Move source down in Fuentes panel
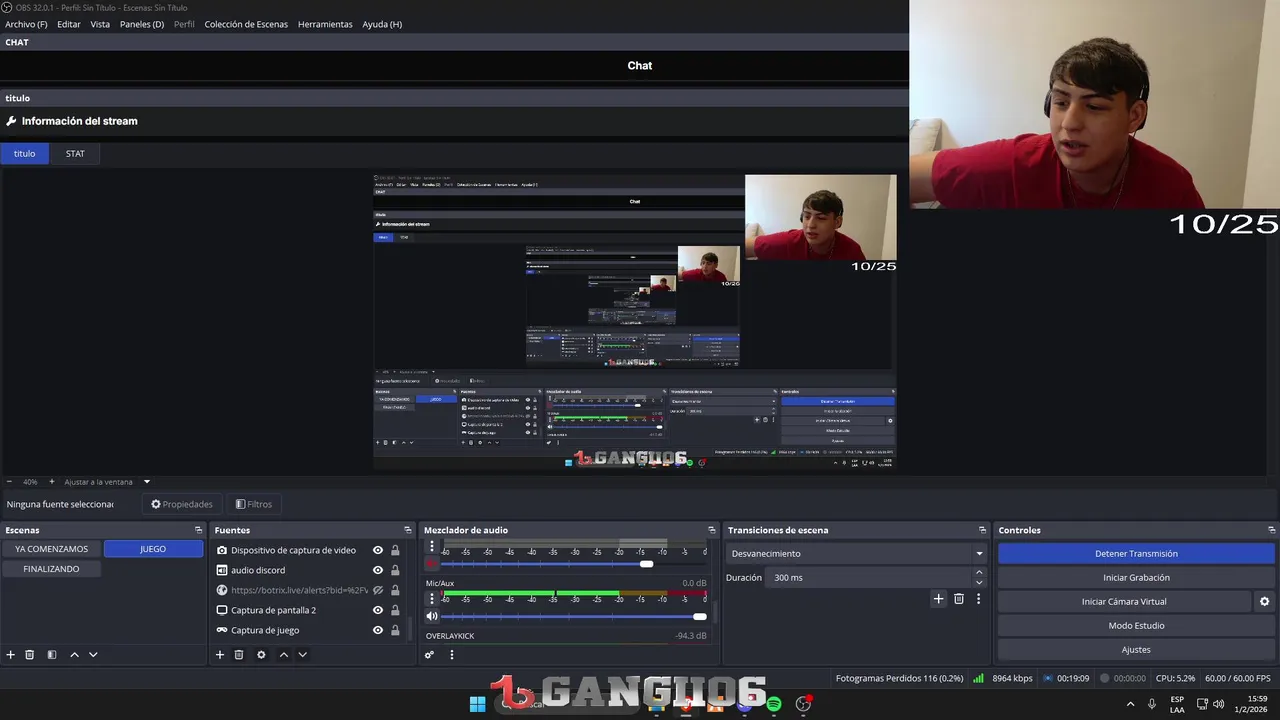 click(x=302, y=655)
